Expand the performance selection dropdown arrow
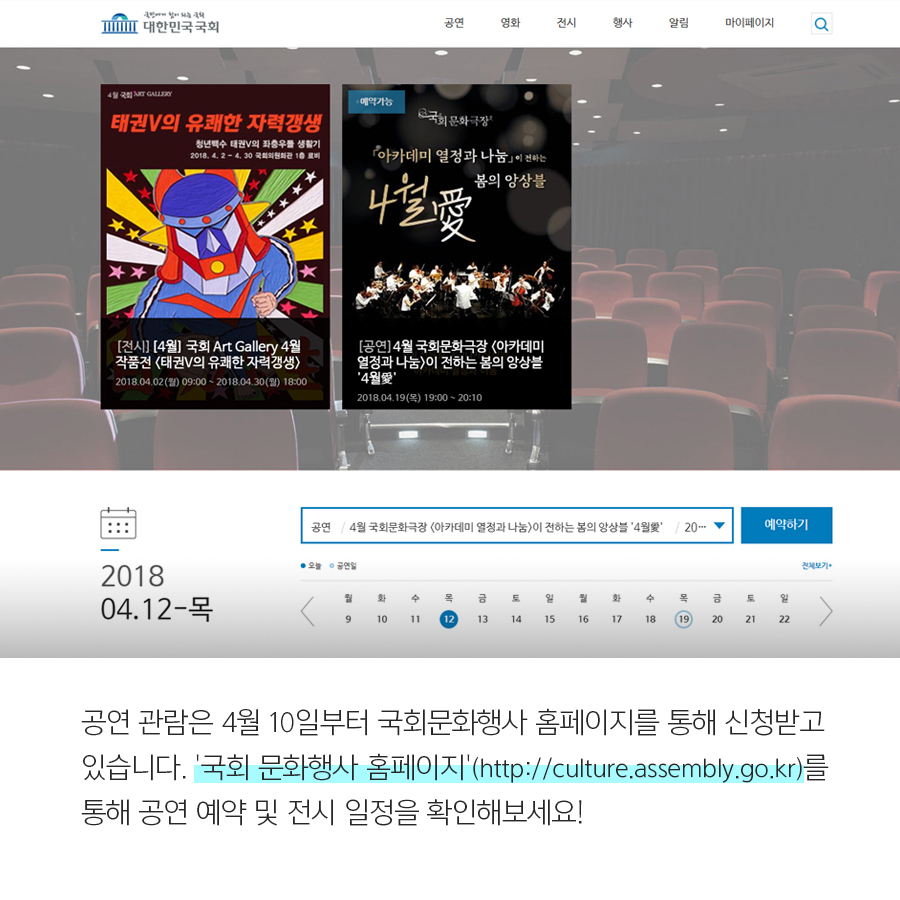900x900 pixels. pos(719,526)
